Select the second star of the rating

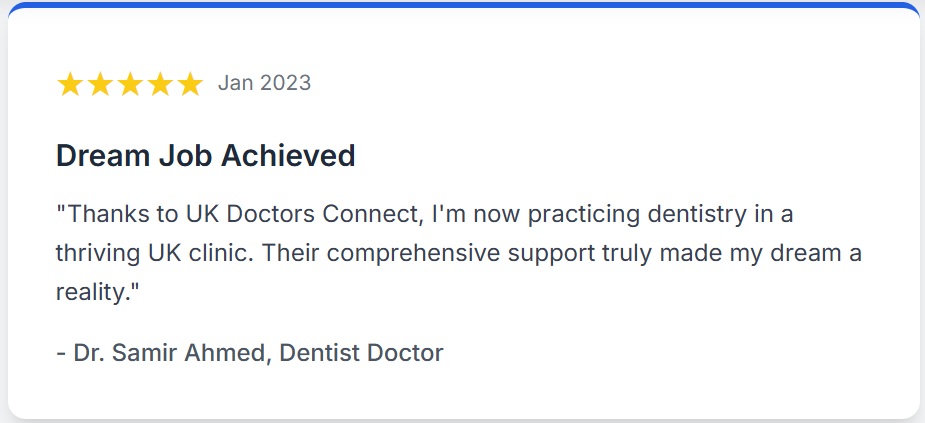[100, 84]
